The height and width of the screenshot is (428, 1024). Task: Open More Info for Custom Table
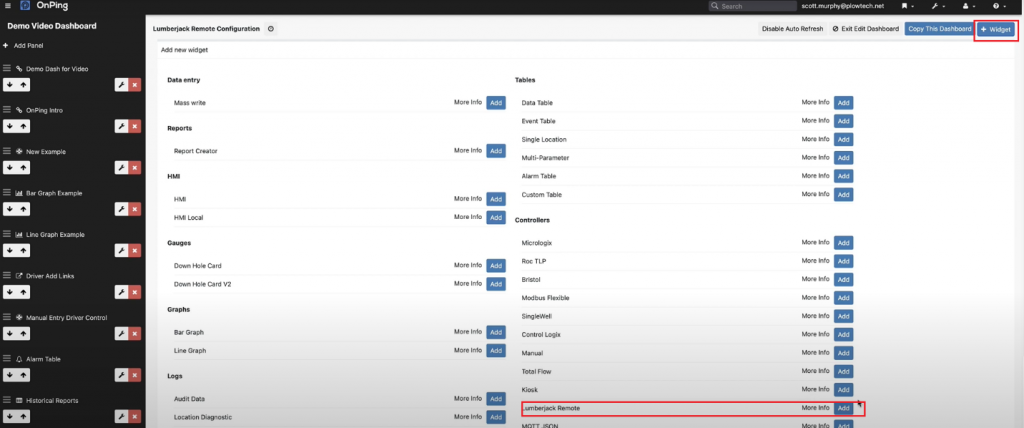[815, 194]
